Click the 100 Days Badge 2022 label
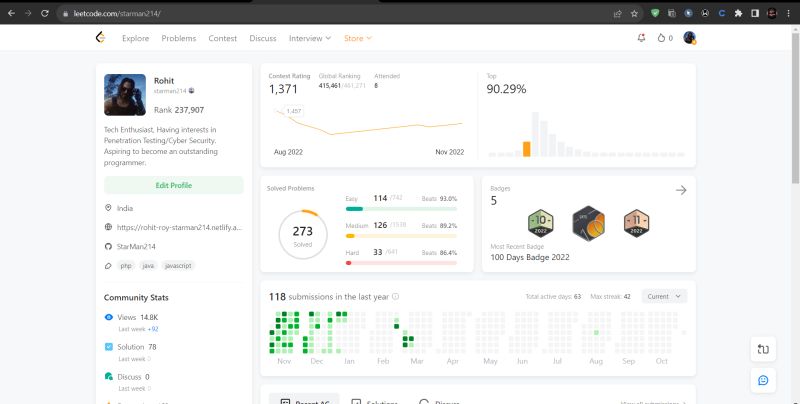Screen dimensions: 800x404 pyautogui.click(x=530, y=257)
